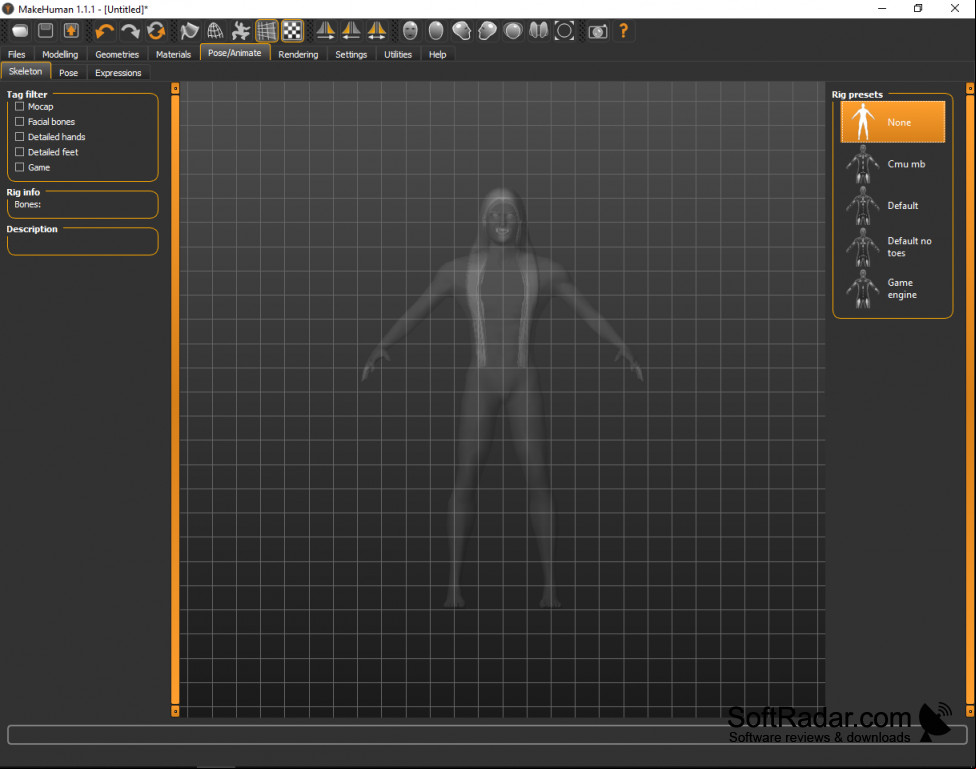Toggle the checkered background icon
Screen dimensions: 976x769
tap(292, 31)
